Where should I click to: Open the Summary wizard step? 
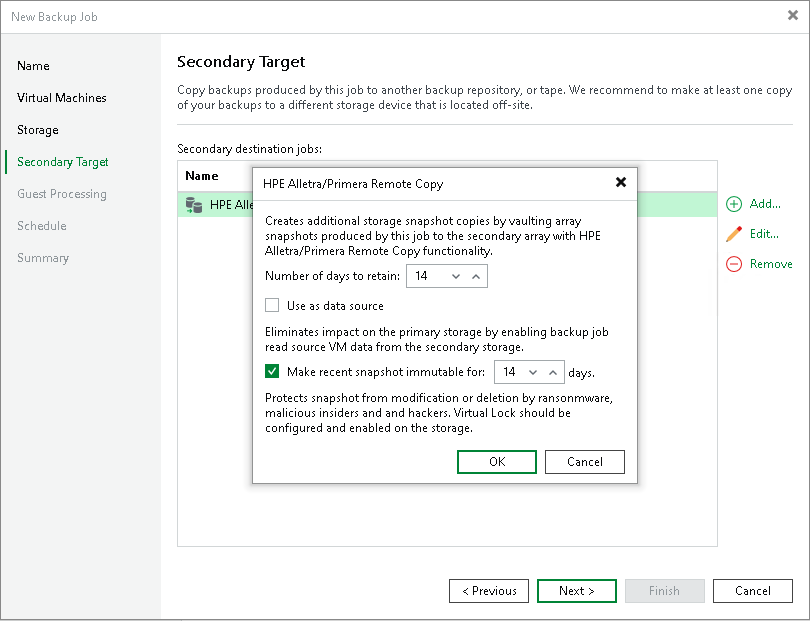pos(42,258)
